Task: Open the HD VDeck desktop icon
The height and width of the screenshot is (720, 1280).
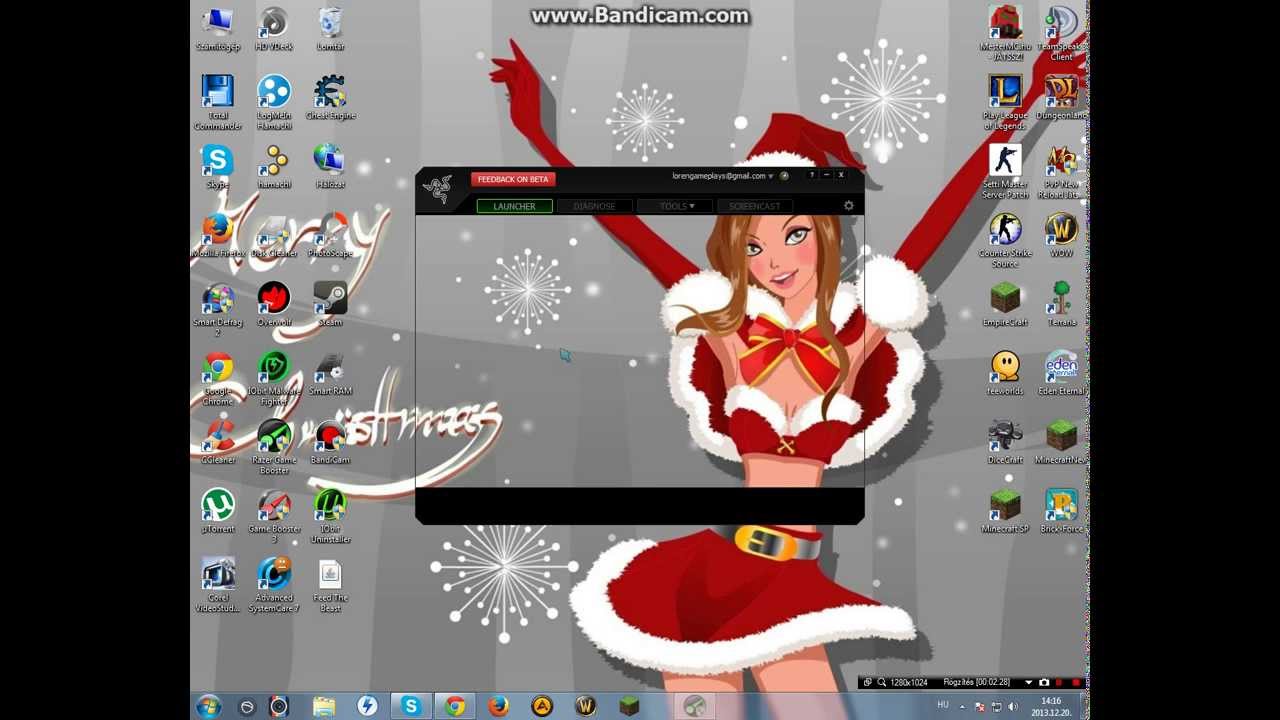Action: [x=274, y=29]
